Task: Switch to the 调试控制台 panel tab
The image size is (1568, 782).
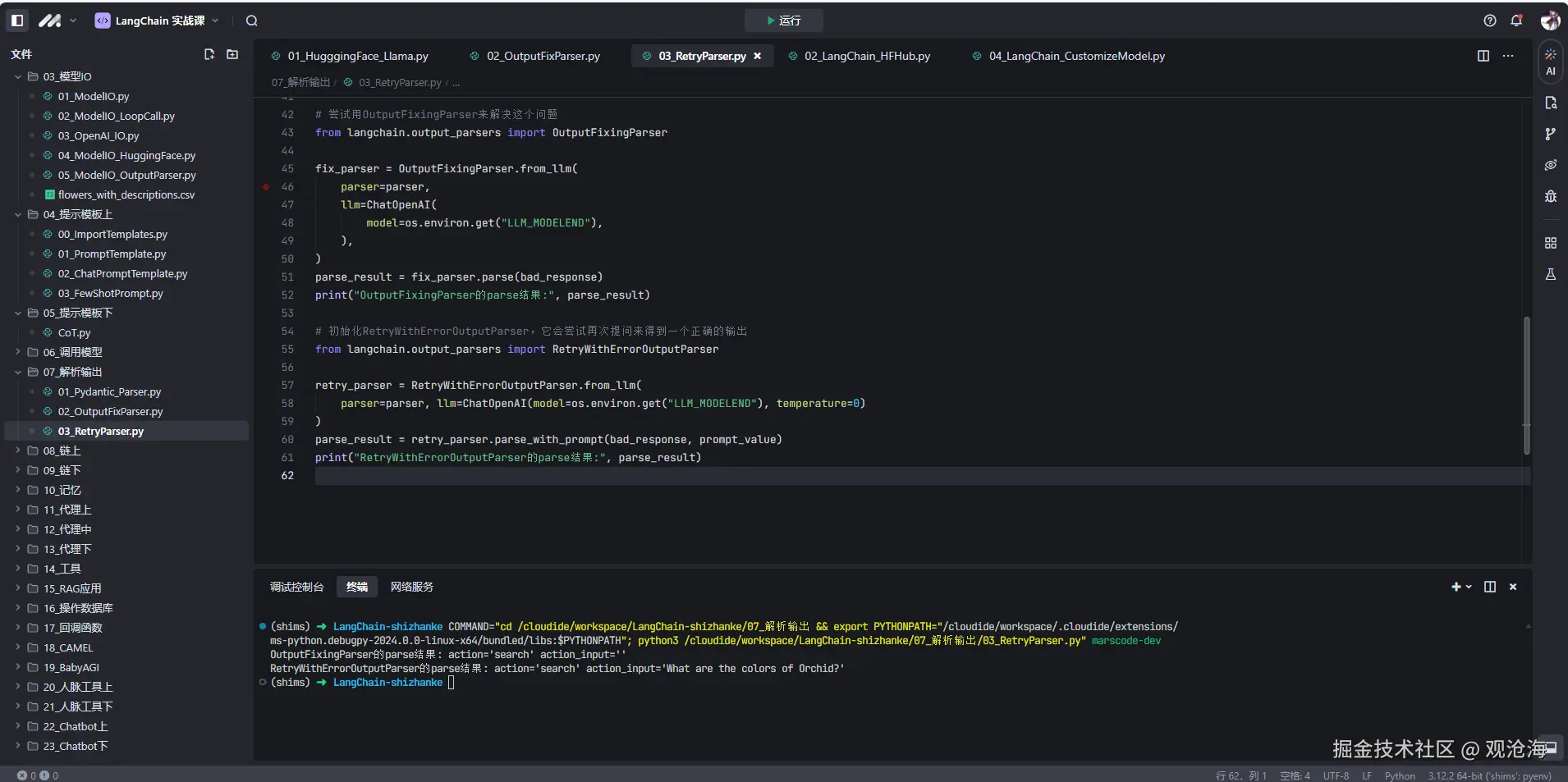Action: [296, 587]
